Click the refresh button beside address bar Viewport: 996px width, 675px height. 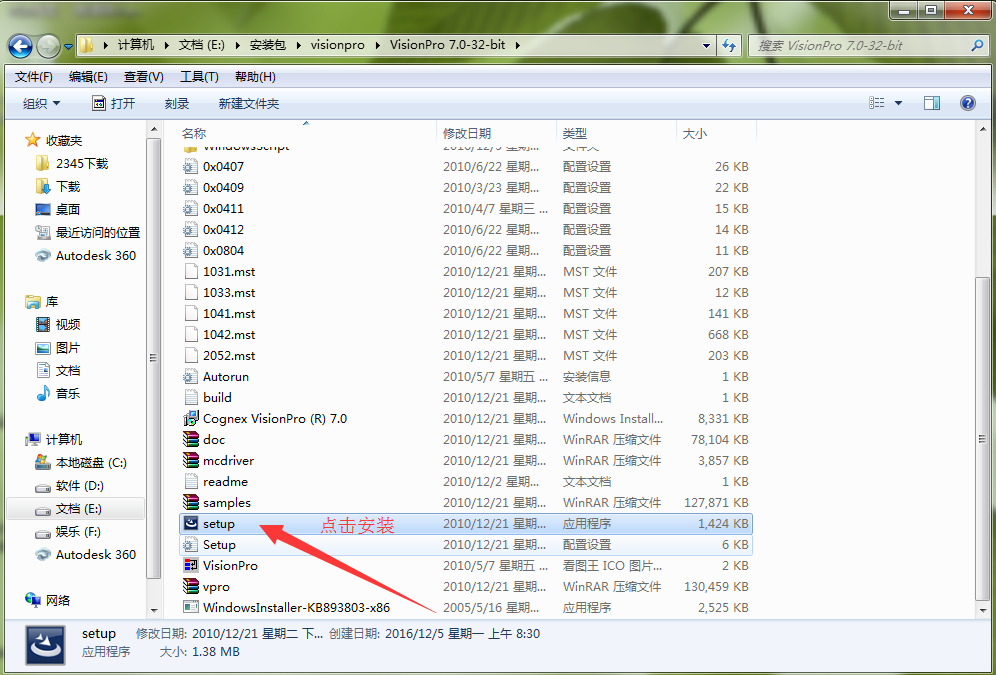point(729,45)
